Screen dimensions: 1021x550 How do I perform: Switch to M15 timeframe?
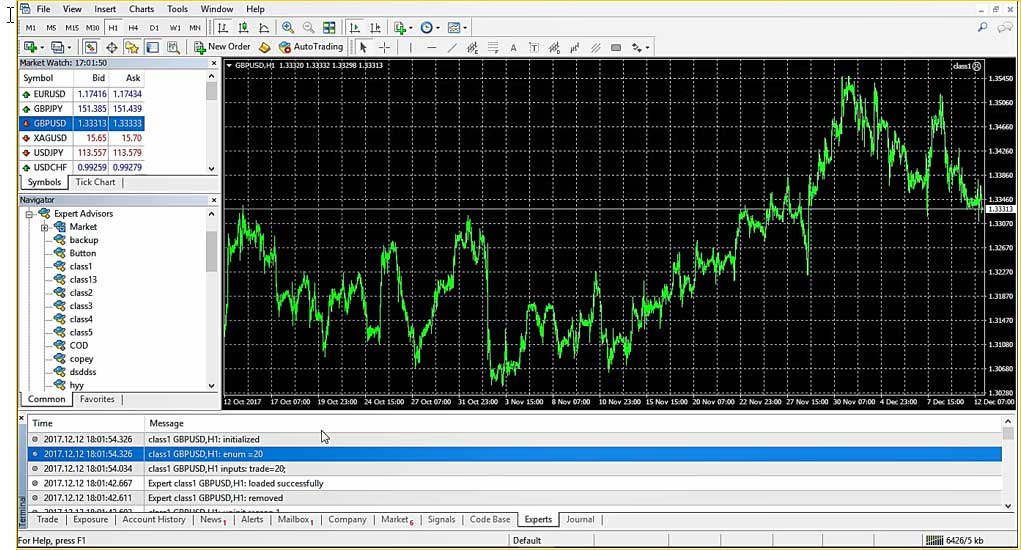click(72, 27)
